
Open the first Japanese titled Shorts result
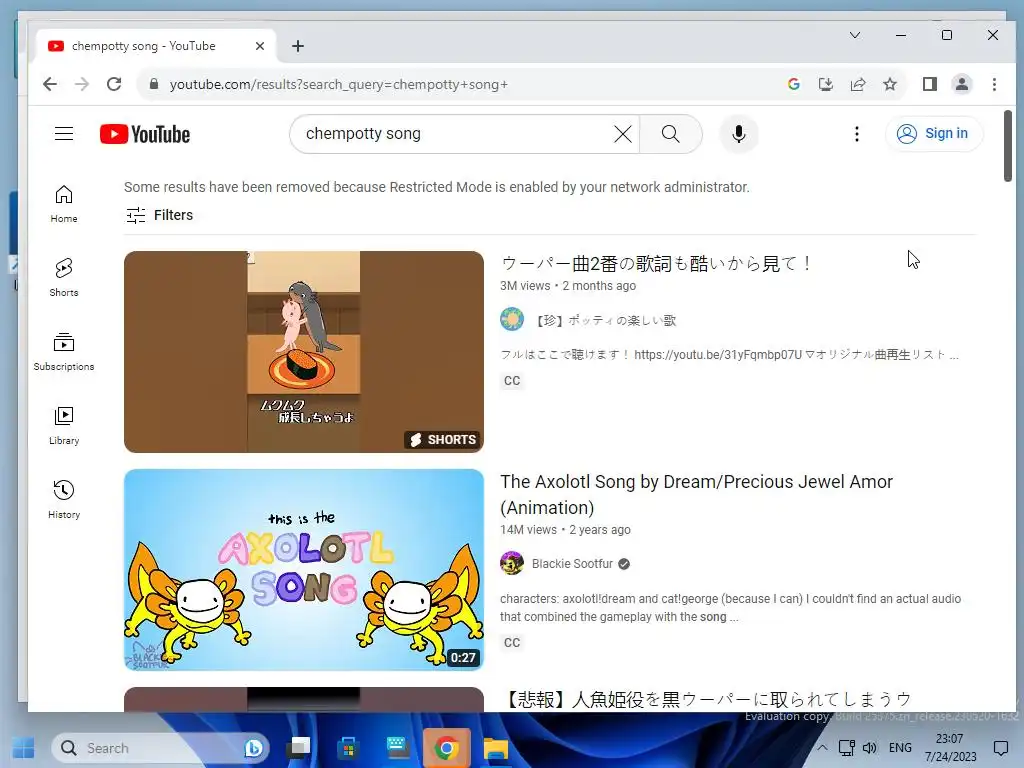[x=656, y=263]
